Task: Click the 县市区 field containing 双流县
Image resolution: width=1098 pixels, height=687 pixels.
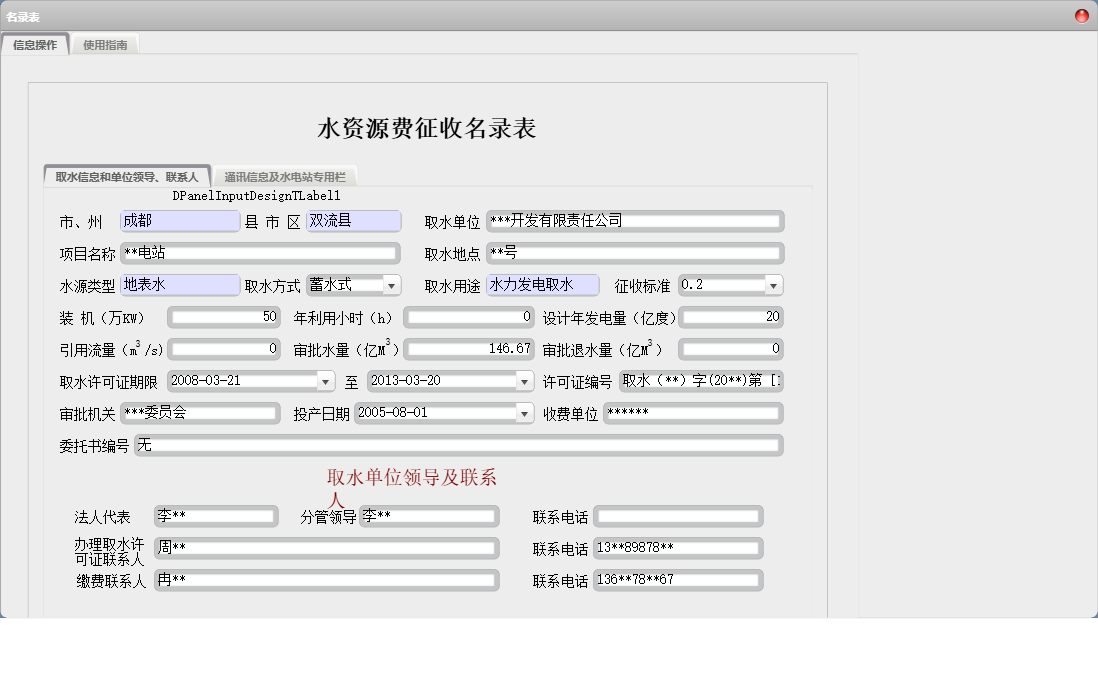Action: coord(354,221)
